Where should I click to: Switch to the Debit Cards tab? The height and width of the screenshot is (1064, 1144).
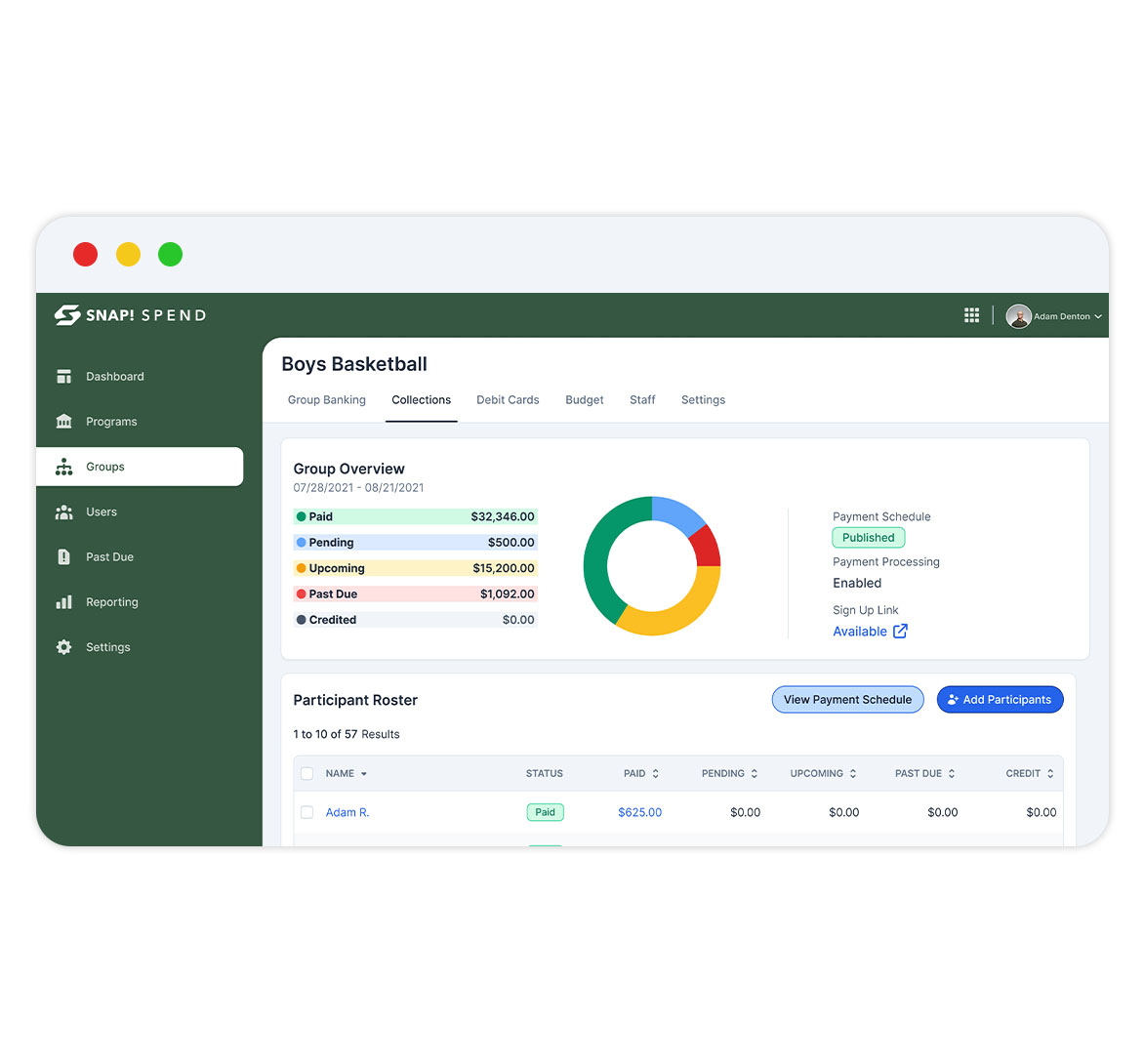coord(508,400)
